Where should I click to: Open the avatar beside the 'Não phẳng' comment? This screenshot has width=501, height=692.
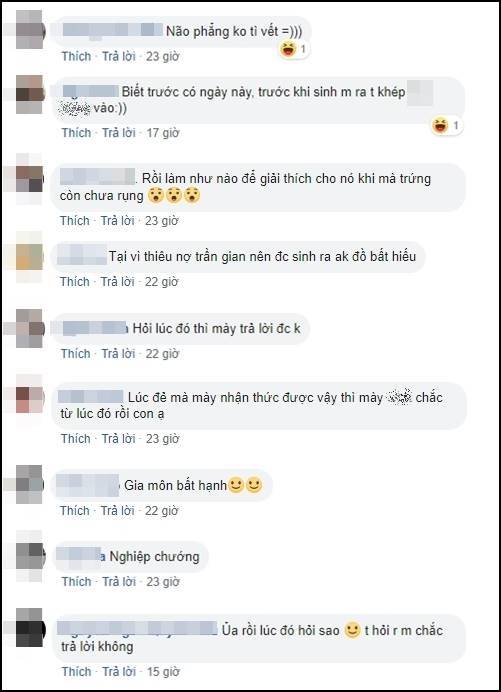click(x=30, y=30)
